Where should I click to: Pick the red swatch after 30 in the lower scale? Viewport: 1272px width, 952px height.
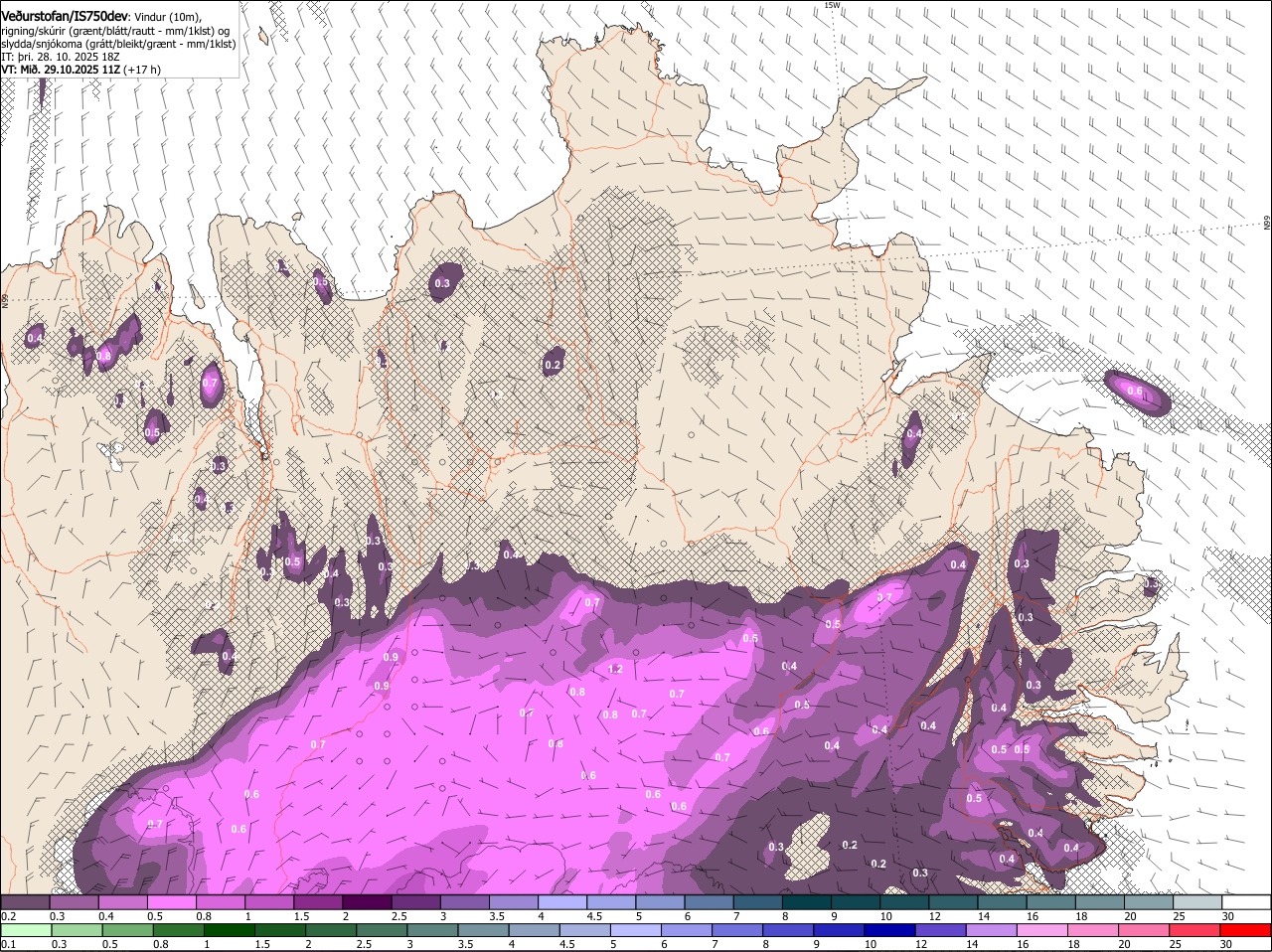[1247, 930]
